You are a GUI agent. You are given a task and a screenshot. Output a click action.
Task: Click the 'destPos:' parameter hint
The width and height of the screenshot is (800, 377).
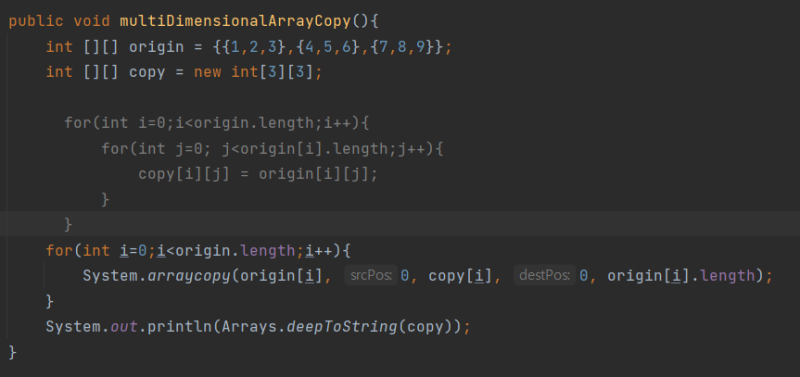tap(544, 276)
